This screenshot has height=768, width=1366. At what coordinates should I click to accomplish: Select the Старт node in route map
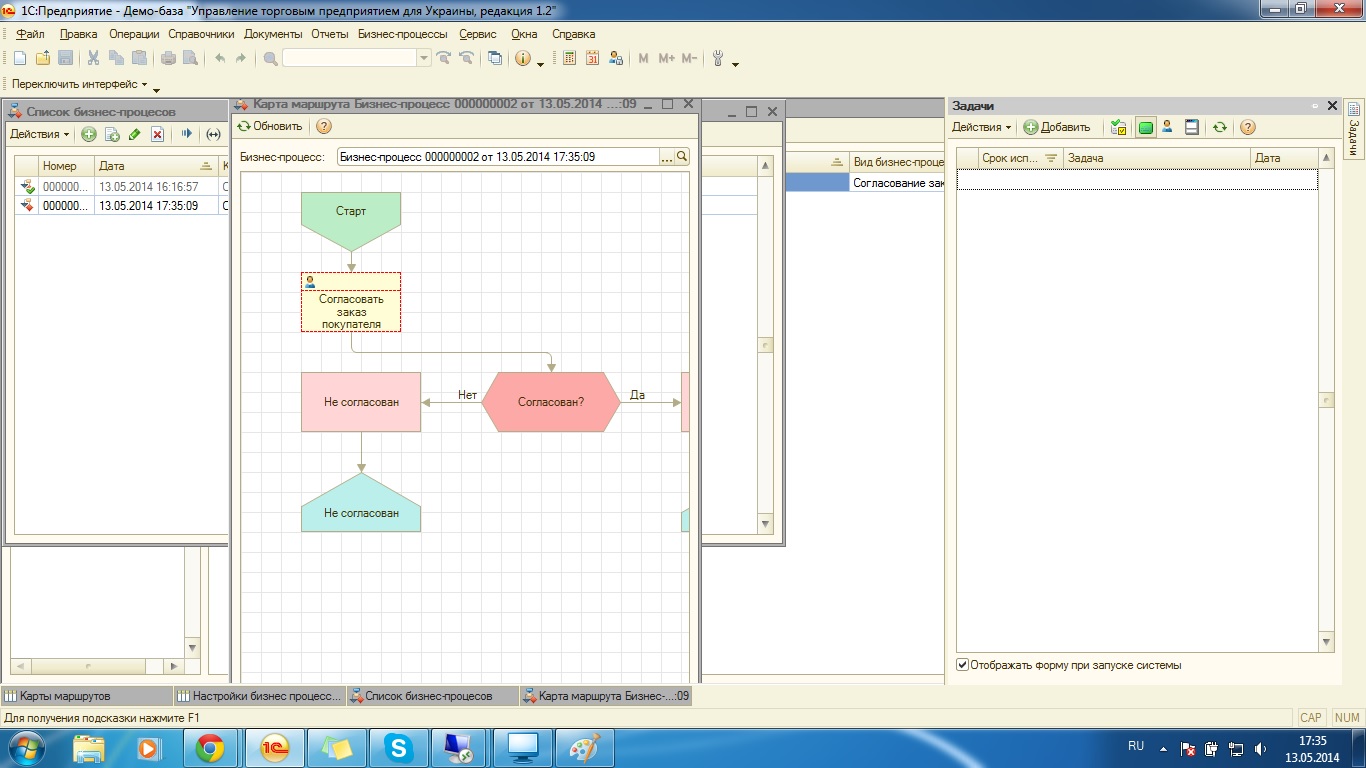point(351,220)
